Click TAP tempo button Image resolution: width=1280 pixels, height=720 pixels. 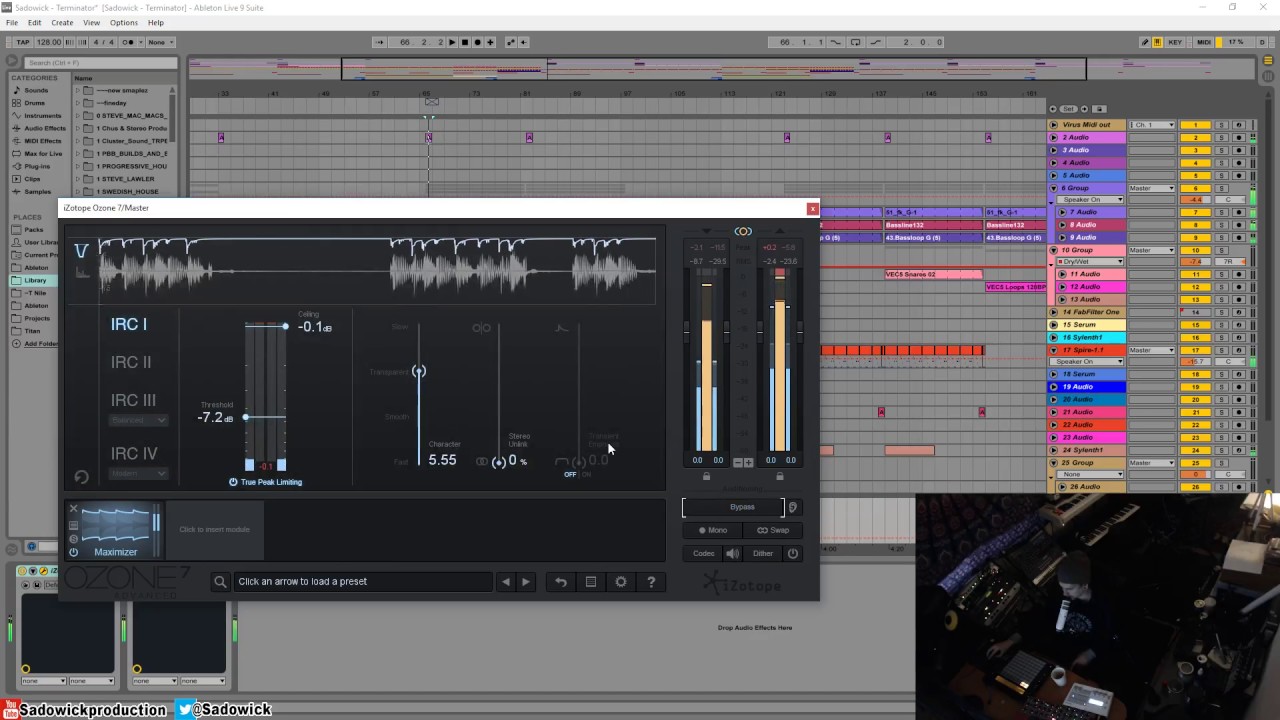coord(21,42)
